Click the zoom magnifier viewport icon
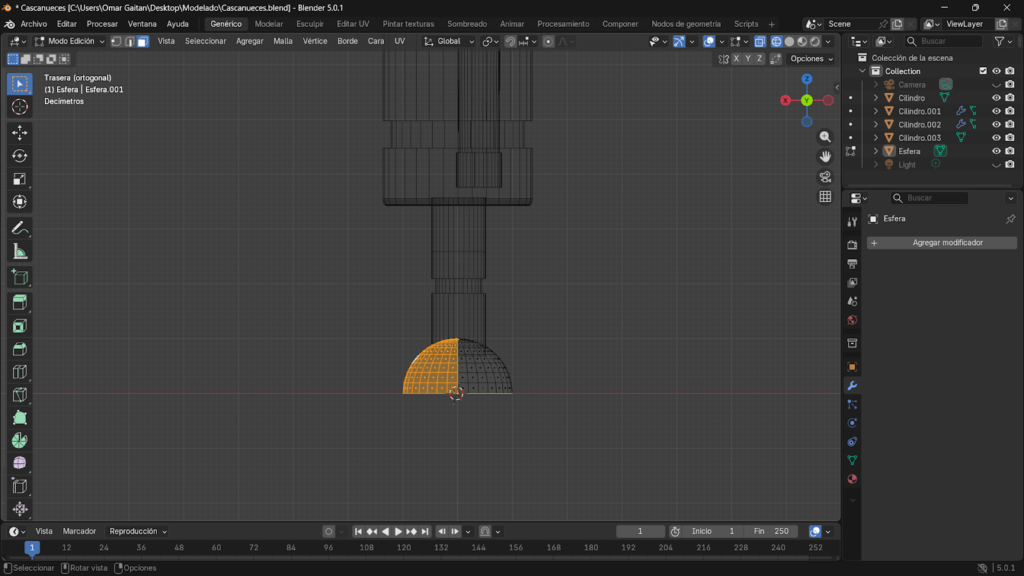This screenshot has width=1024, height=576. [825, 137]
